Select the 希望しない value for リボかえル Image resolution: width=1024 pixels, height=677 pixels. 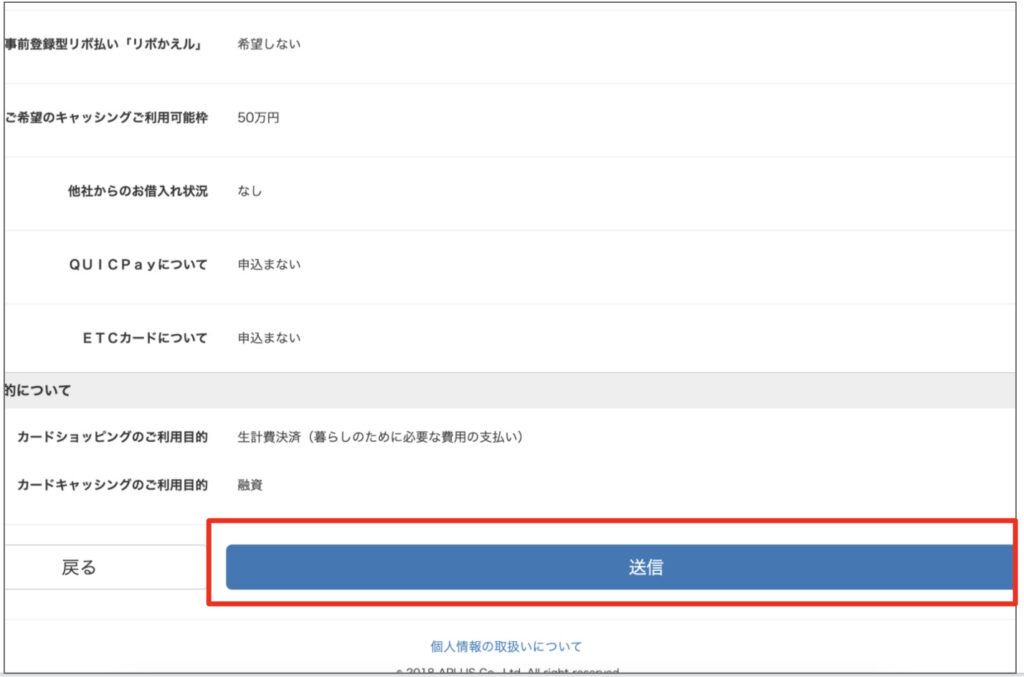269,44
